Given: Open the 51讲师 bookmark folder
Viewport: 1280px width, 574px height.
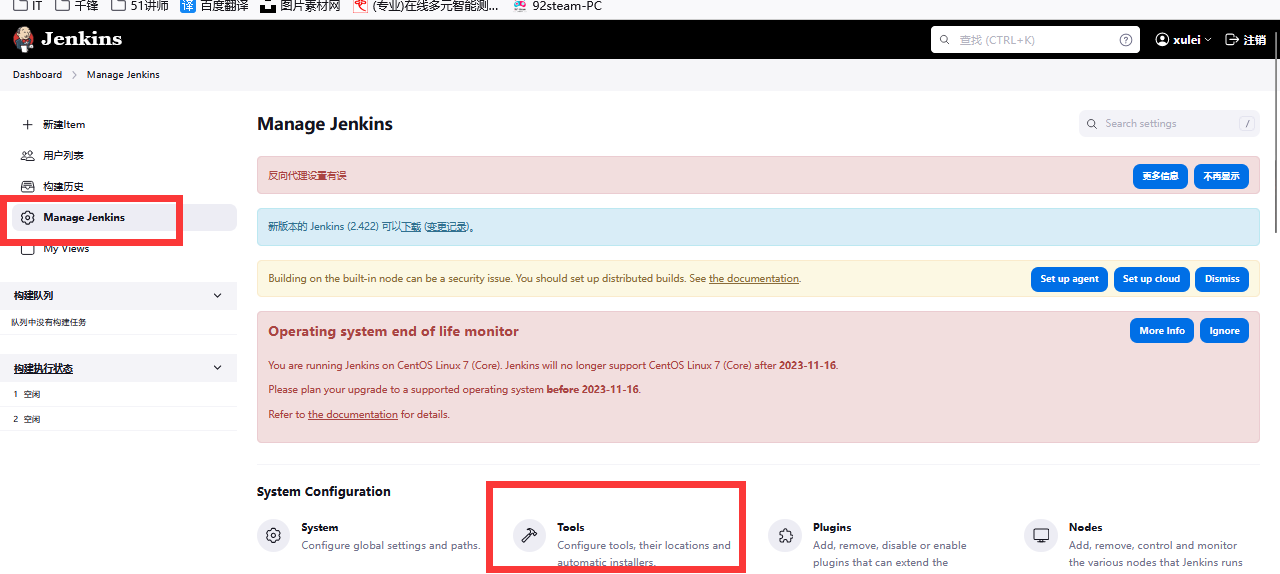Looking at the screenshot, I should coord(140,6).
